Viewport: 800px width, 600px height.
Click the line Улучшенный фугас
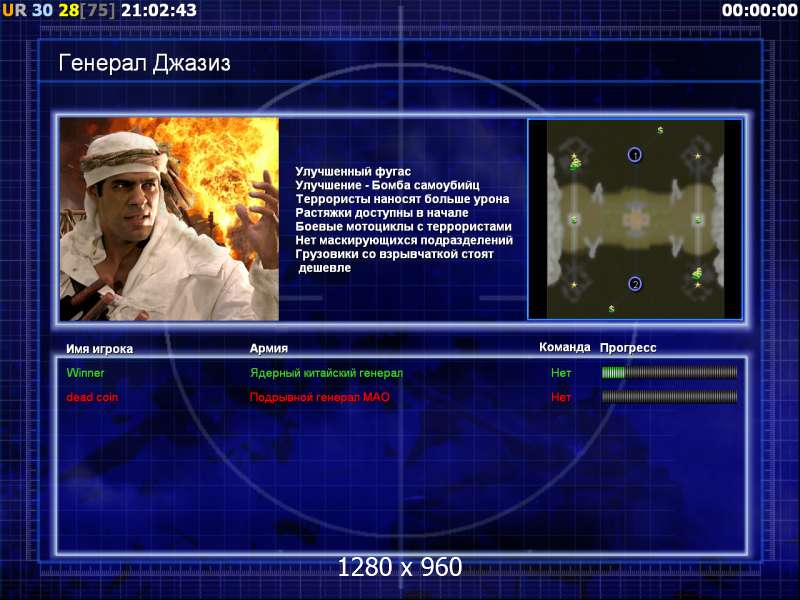(x=353, y=171)
